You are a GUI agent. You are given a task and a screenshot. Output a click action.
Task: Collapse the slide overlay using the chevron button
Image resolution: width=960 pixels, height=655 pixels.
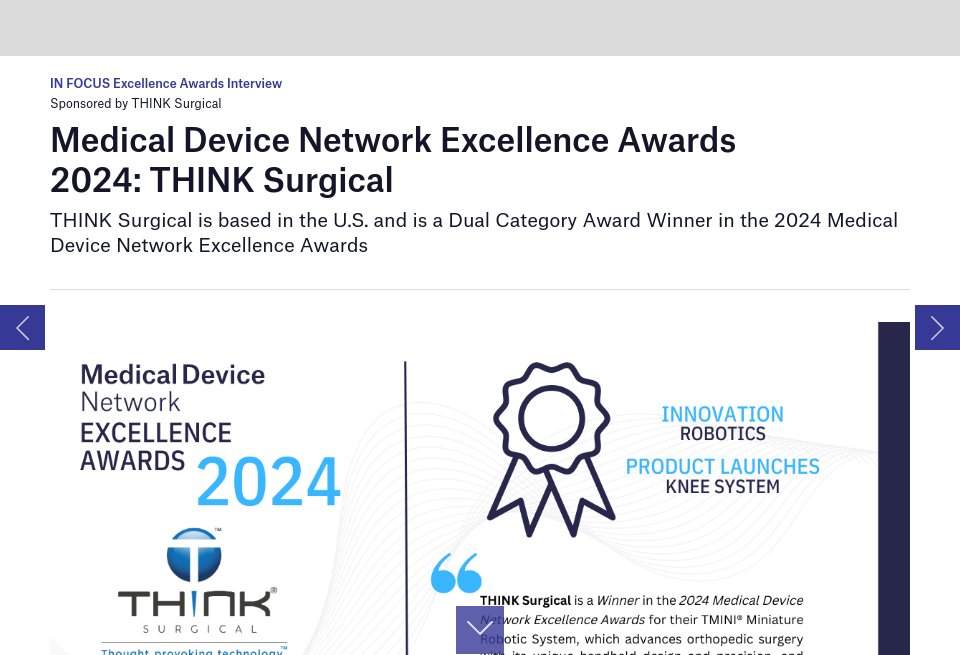[479, 630]
